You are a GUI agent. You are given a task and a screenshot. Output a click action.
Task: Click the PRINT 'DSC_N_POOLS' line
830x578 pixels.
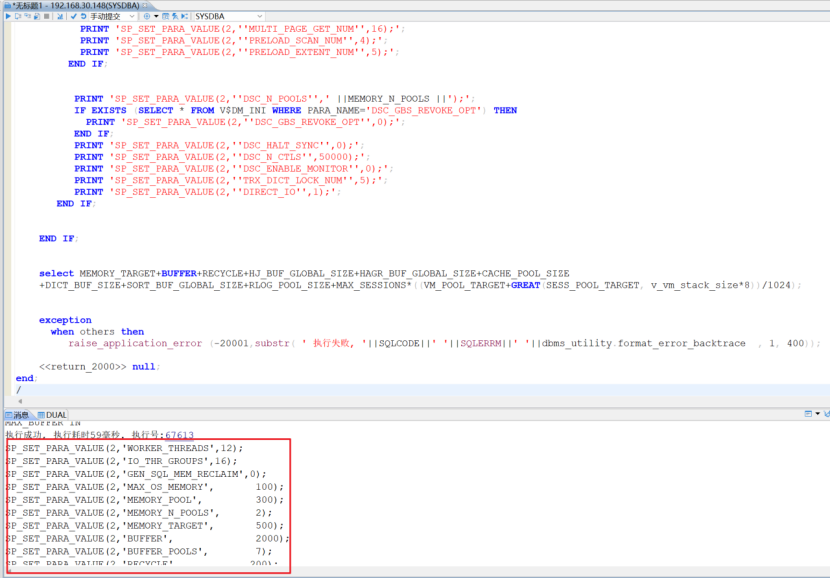tap(274, 98)
